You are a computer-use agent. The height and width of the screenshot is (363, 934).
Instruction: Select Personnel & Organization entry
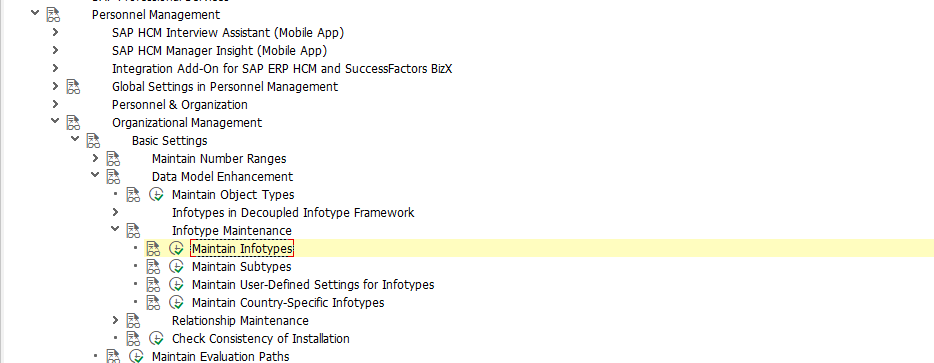pyautogui.click(x=180, y=104)
